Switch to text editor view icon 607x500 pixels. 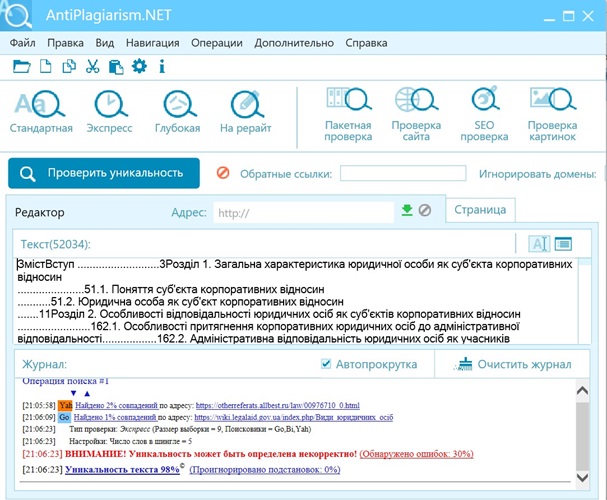tap(539, 244)
